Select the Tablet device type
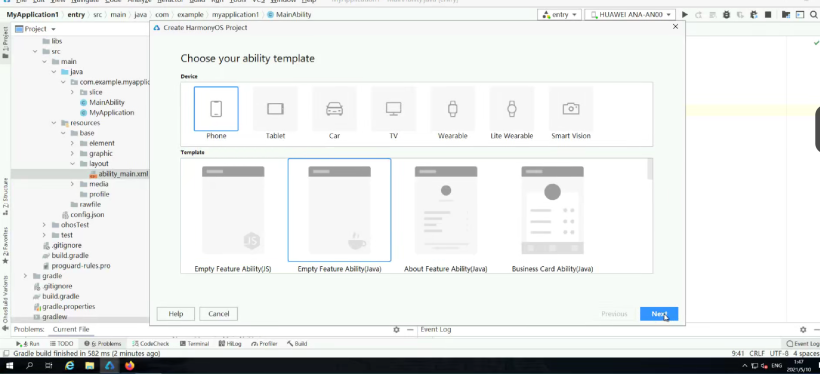Screen dimensions: 820x374 pyautogui.click(x=275, y=109)
